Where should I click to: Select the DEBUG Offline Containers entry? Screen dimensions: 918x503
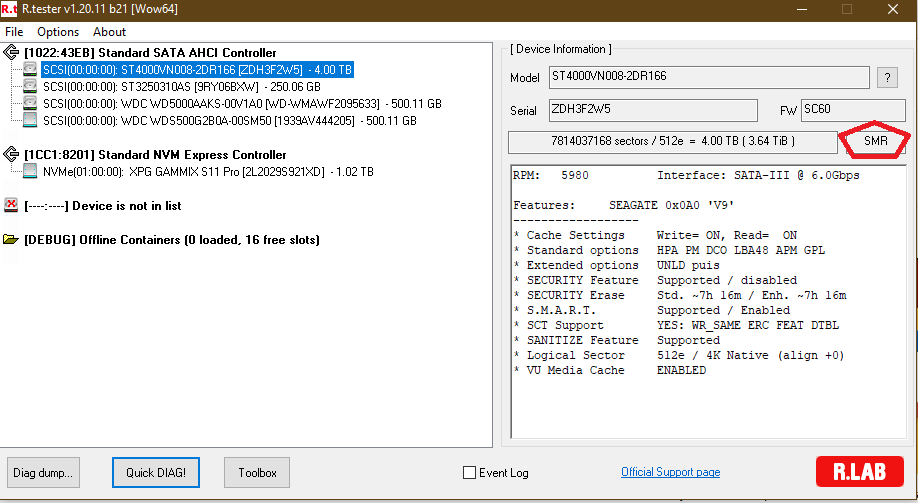point(172,239)
